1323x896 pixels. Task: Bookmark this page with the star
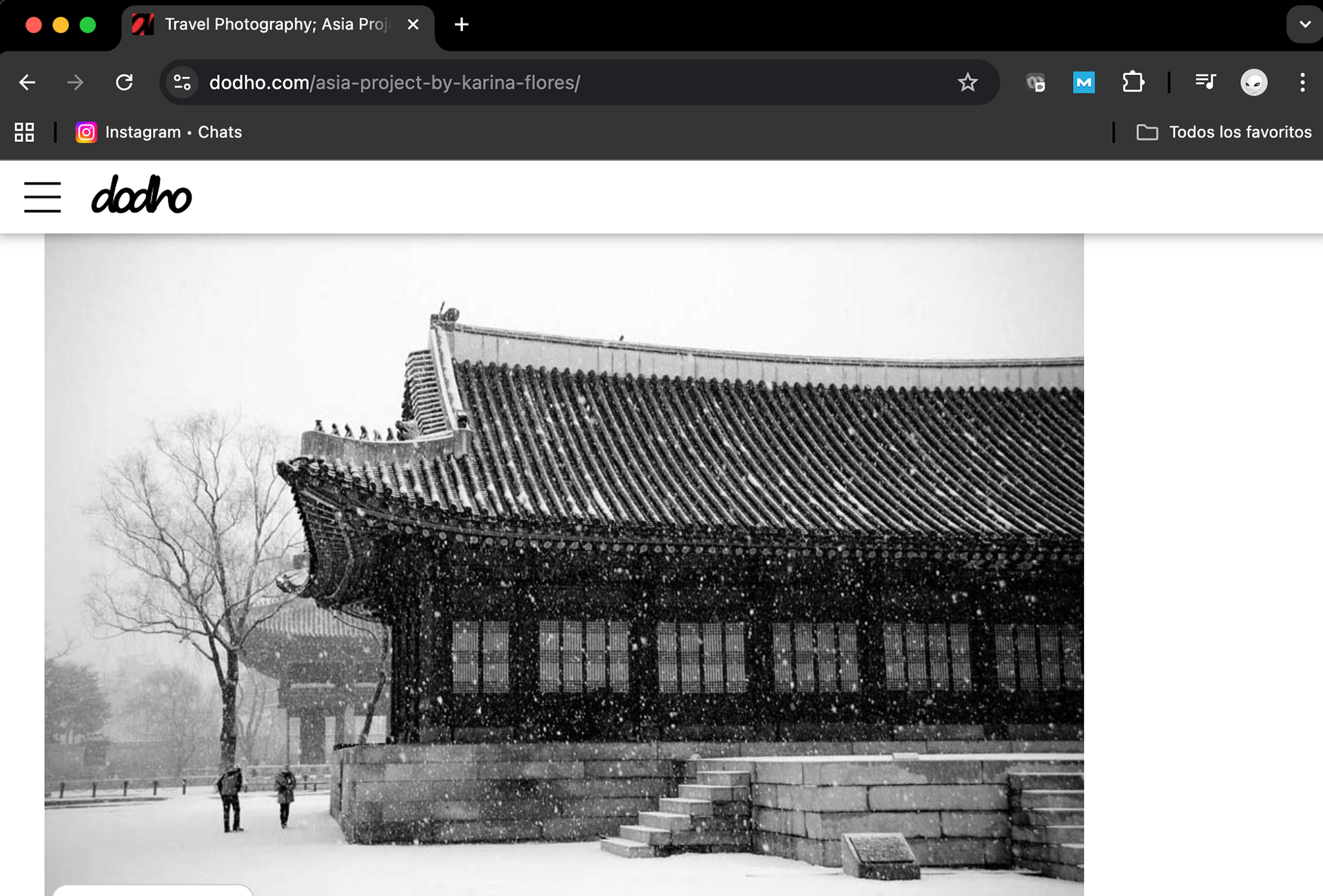click(967, 83)
